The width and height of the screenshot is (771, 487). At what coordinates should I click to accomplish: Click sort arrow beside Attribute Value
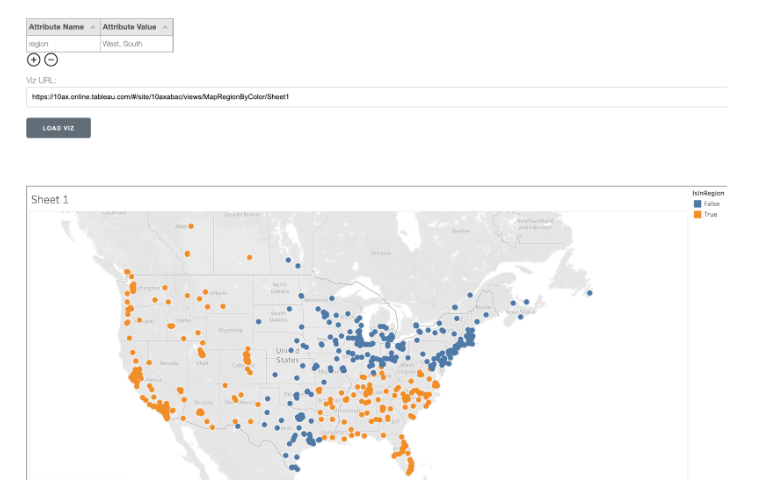tap(165, 27)
